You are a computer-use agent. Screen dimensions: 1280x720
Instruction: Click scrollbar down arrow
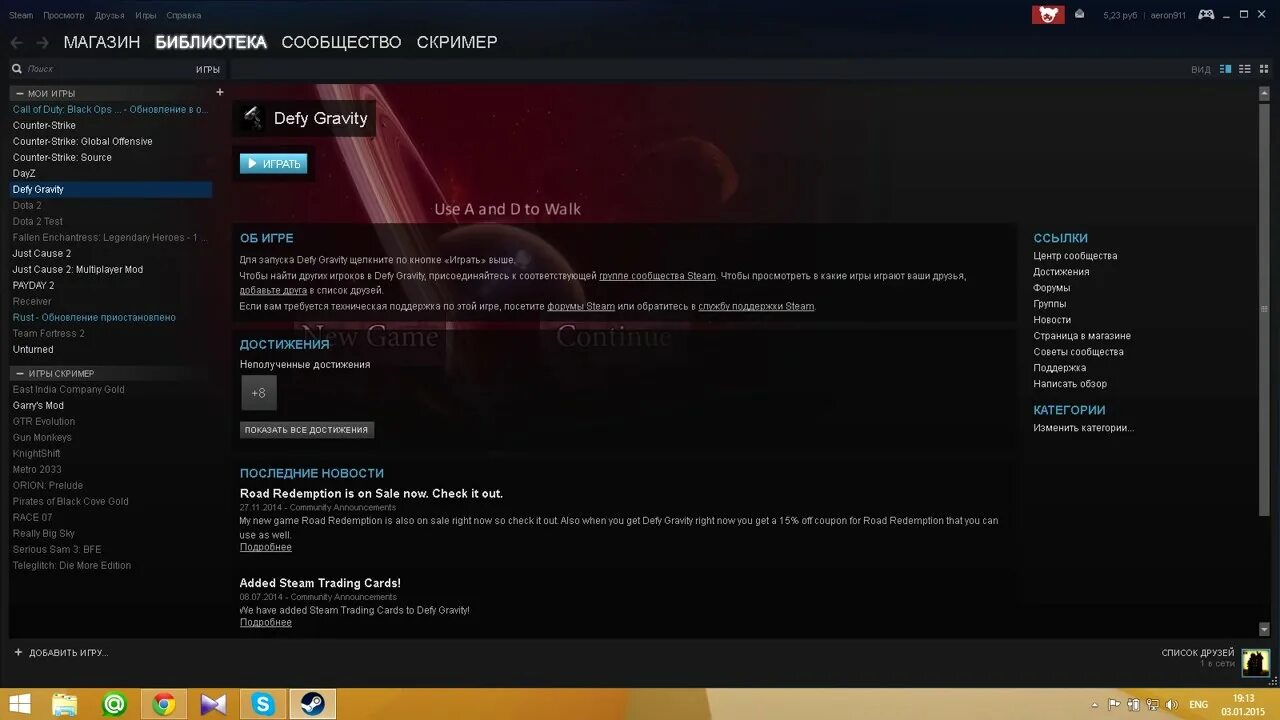(x=1264, y=629)
